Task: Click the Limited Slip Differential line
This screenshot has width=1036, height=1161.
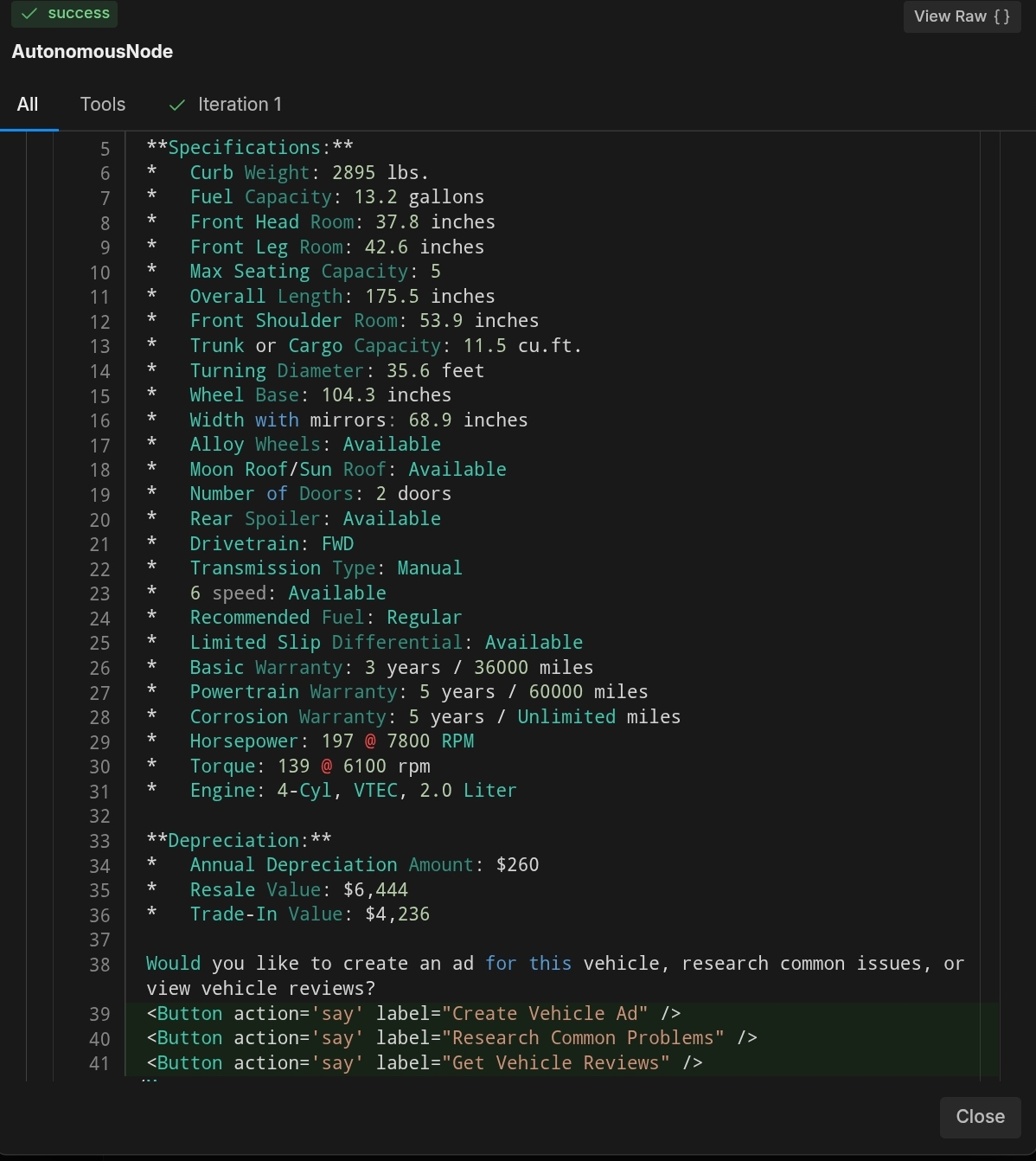Action: (x=365, y=643)
